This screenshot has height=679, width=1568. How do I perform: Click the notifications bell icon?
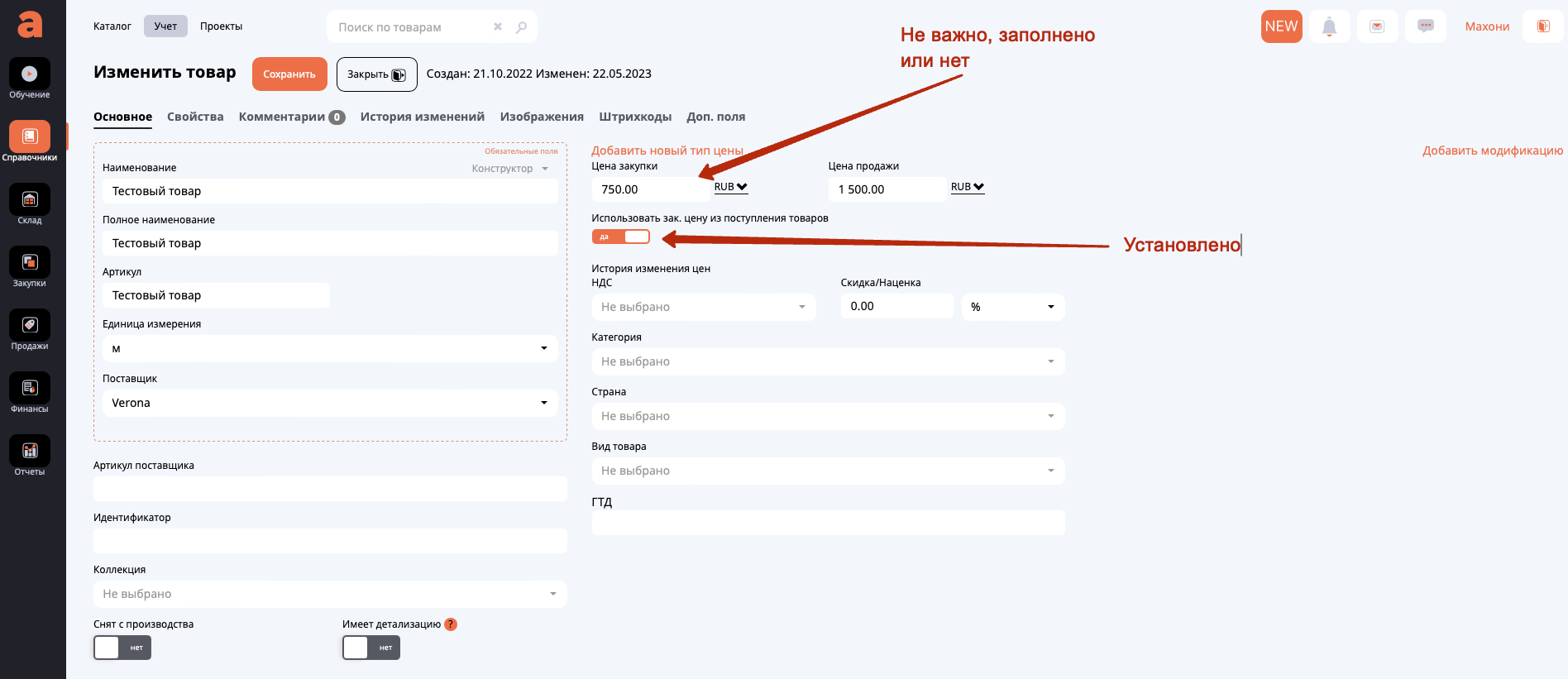(x=1329, y=26)
